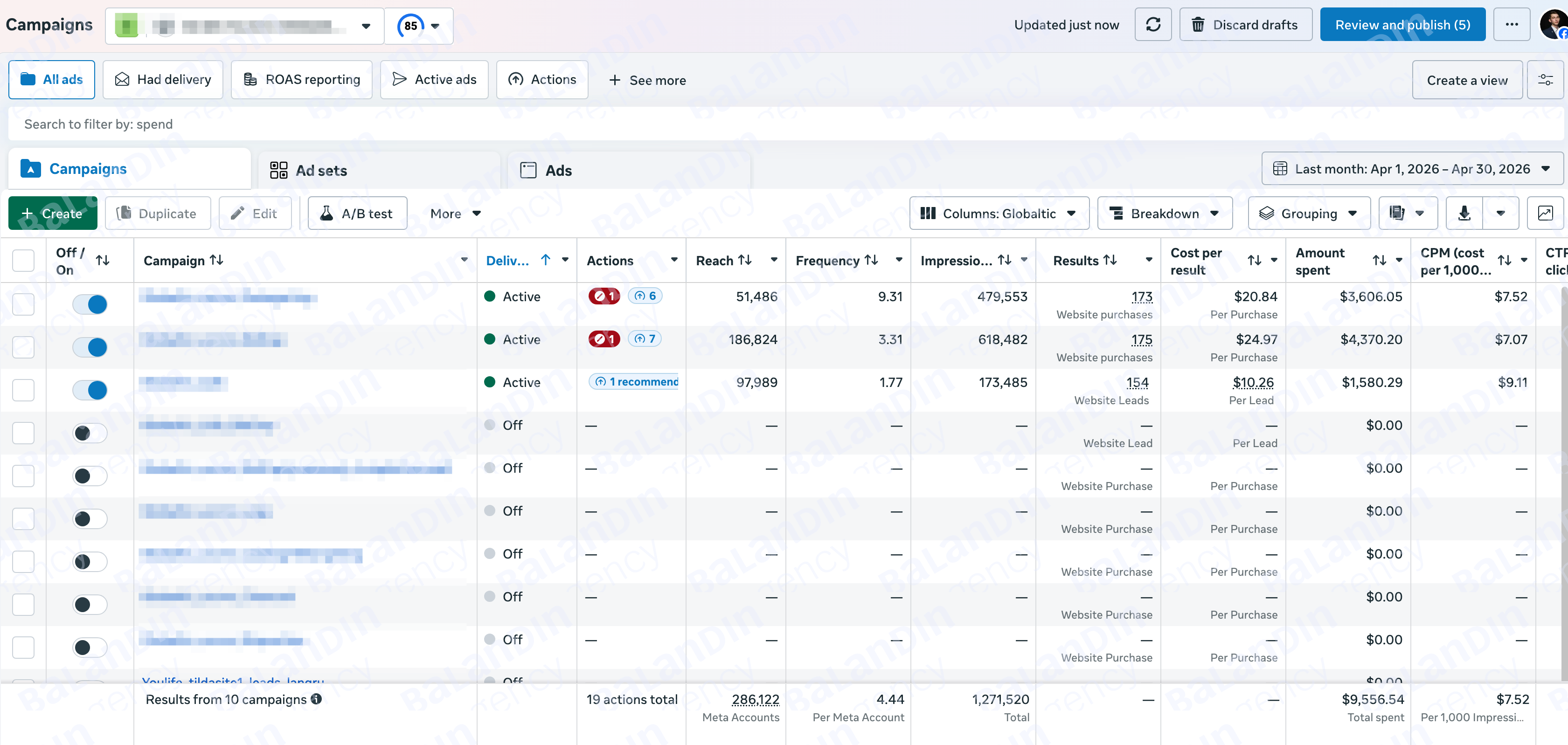The height and width of the screenshot is (745, 1568).
Task: Enable the first Off campaign toggle
Action: pyautogui.click(x=90, y=433)
